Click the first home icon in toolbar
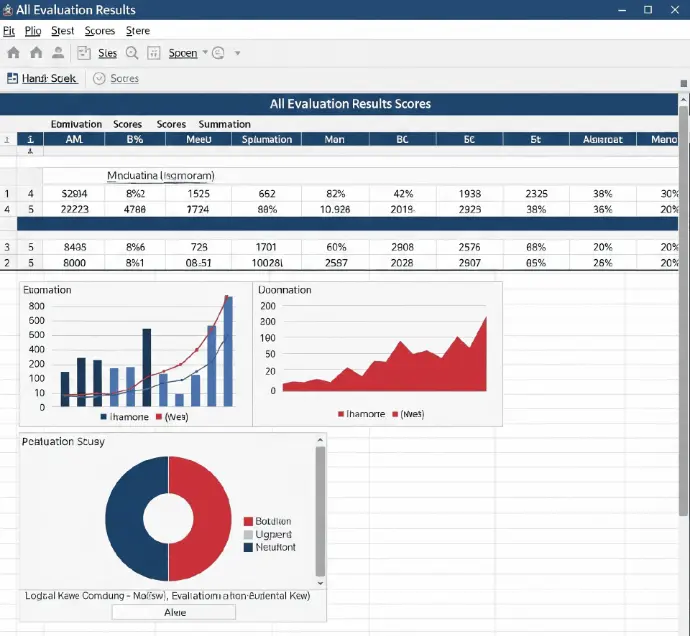Viewport: 690px width, 636px height. point(13,53)
